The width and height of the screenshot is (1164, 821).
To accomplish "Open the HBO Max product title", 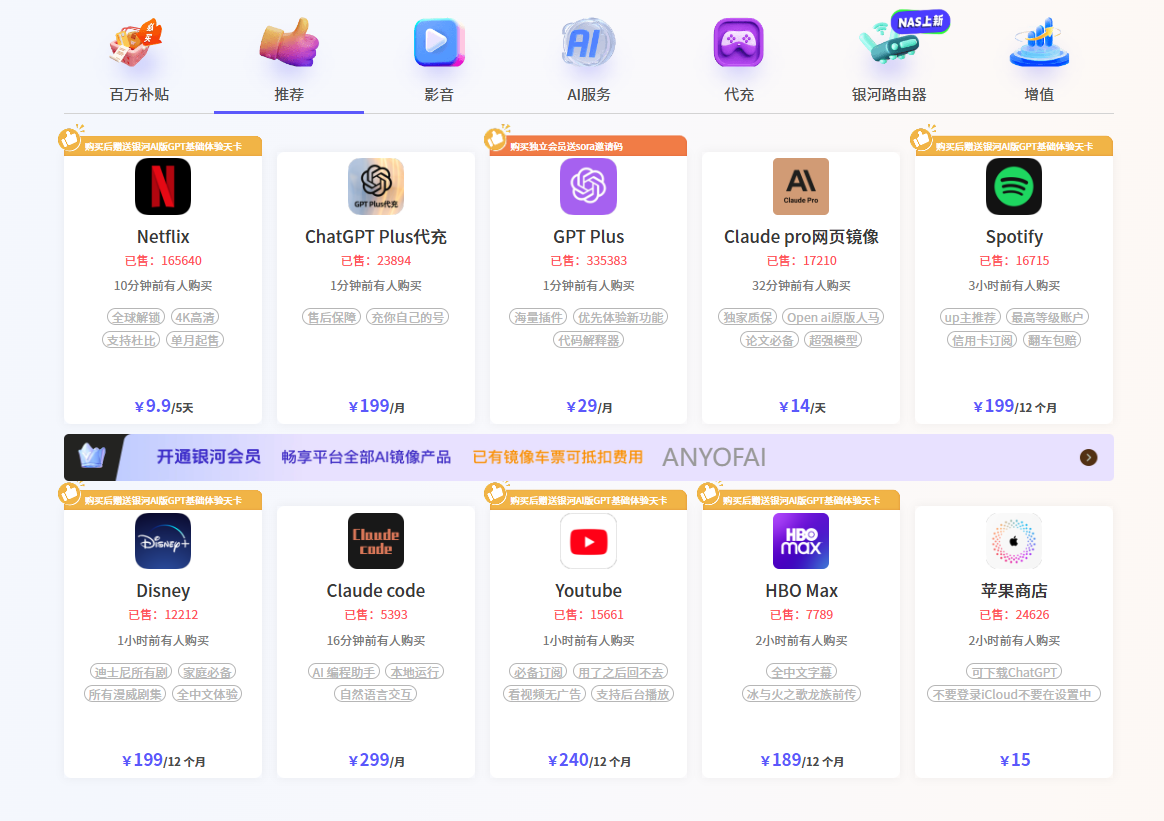I will pos(801,591).
